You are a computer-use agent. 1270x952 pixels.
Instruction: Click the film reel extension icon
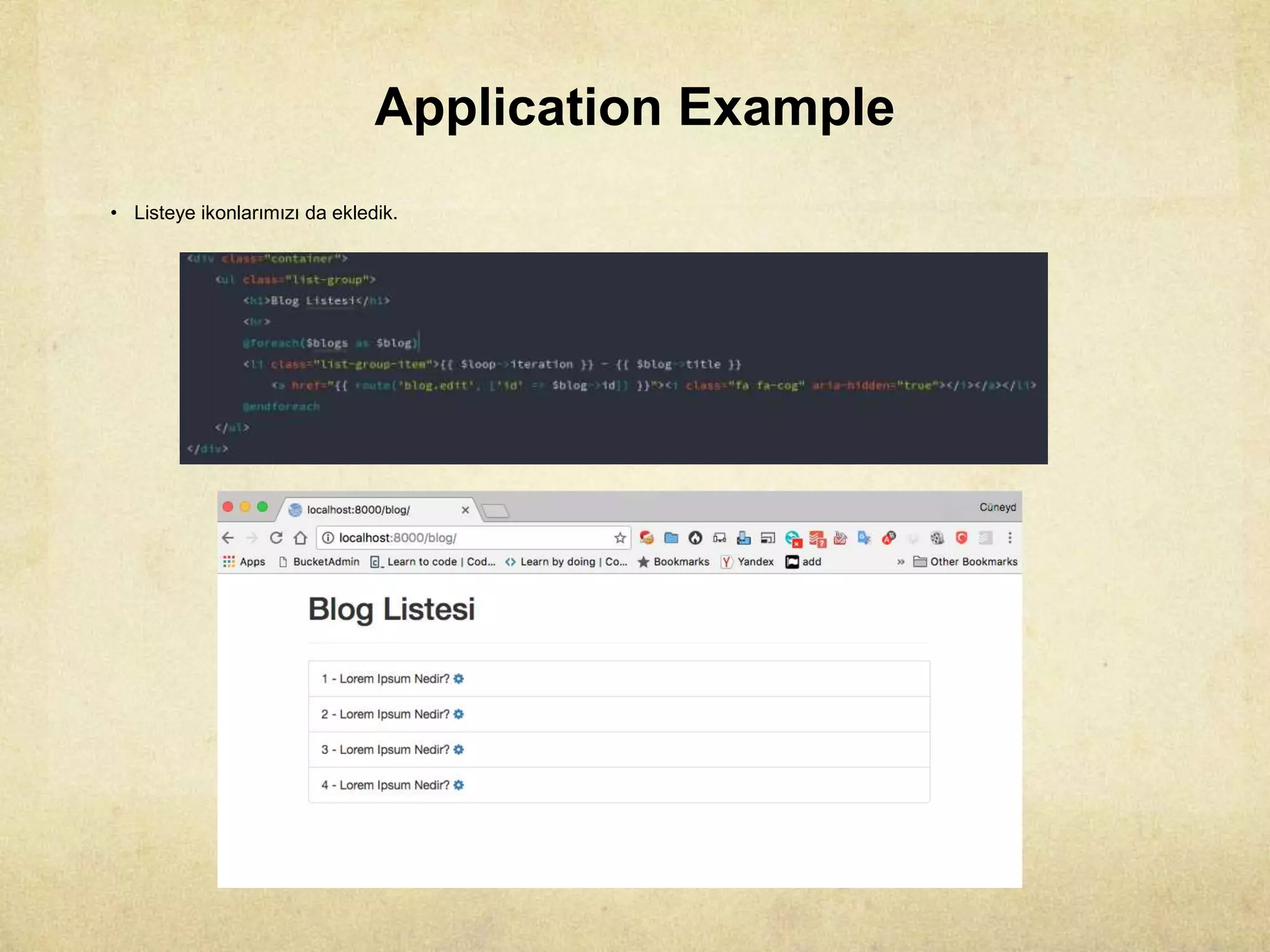[937, 537]
